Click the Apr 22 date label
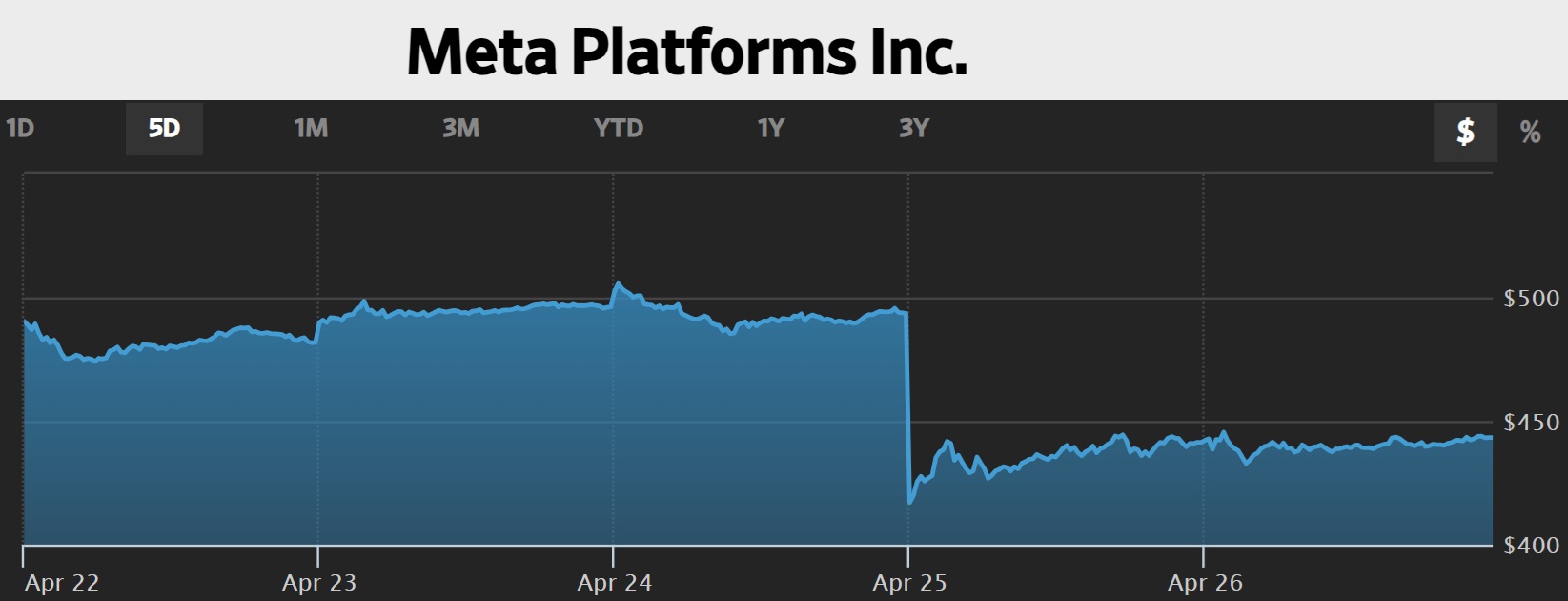The image size is (1568, 601). pyautogui.click(x=62, y=582)
